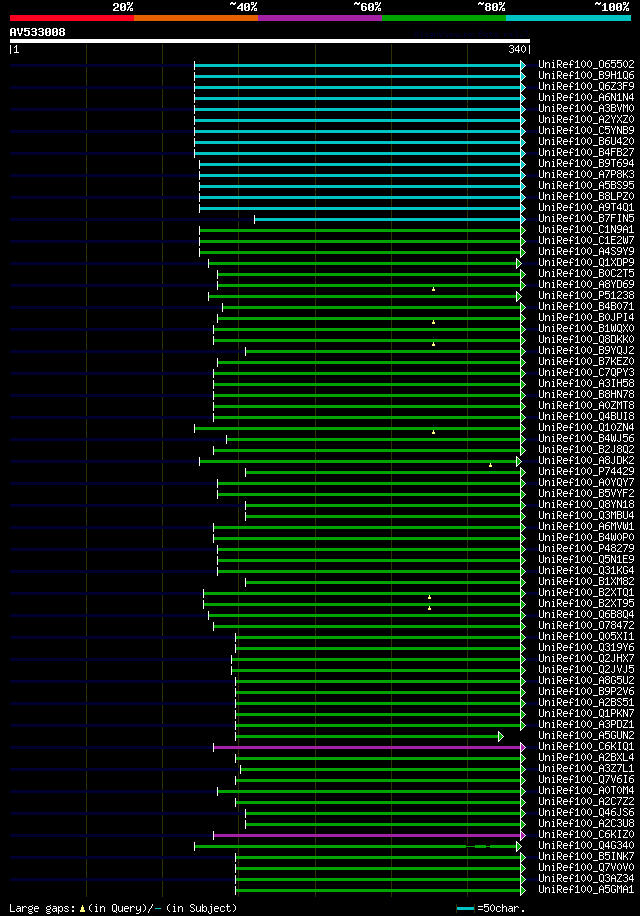Open hit UniRef100_B4FB27
This screenshot has height=916, width=640.
(586, 152)
